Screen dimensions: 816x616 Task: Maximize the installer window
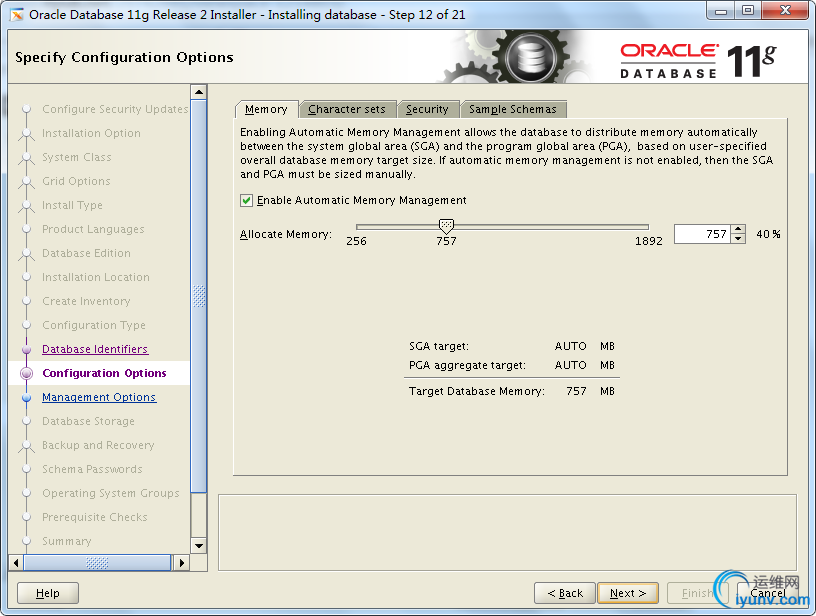pyautogui.click(x=748, y=11)
